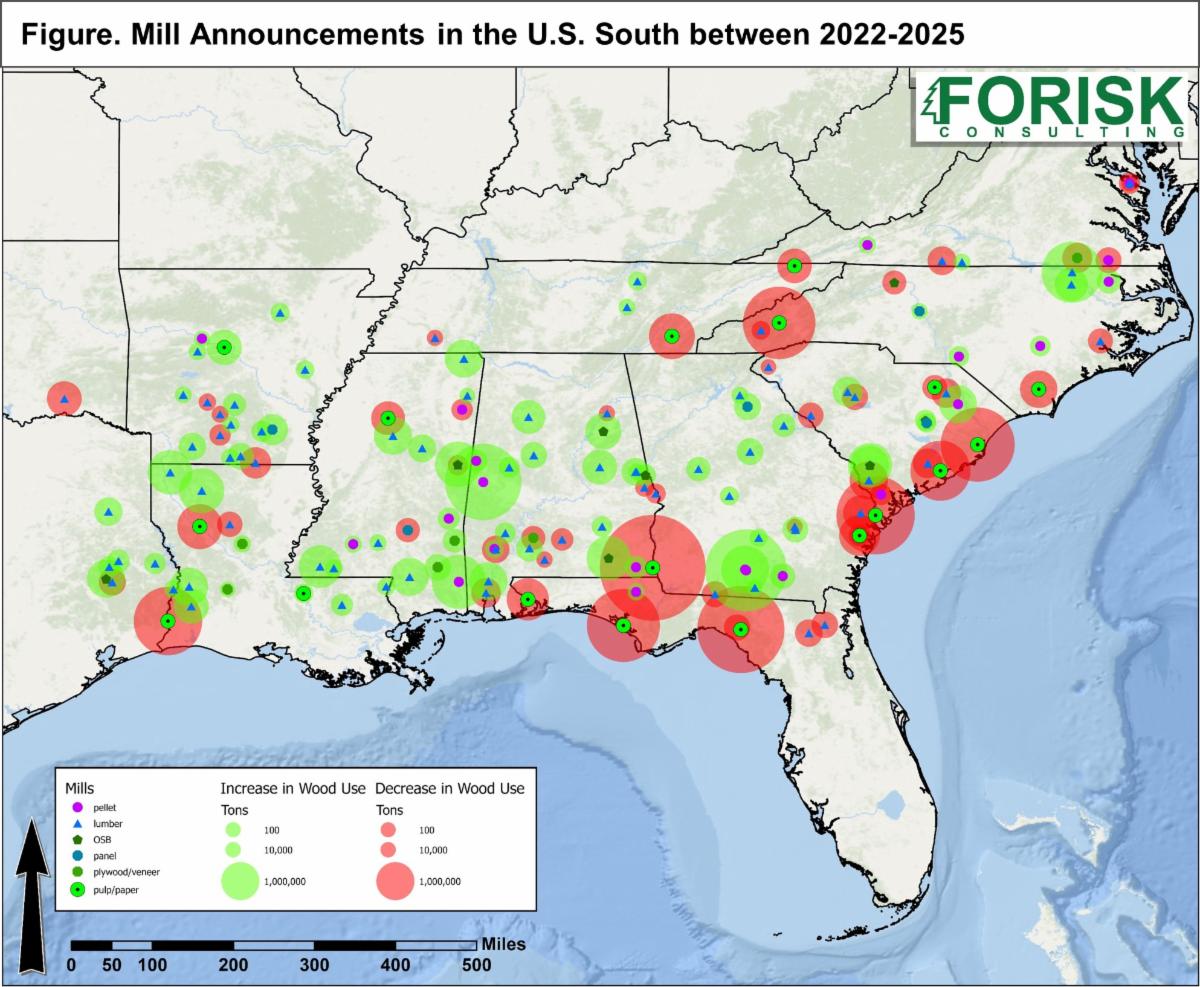The width and height of the screenshot is (1200, 987).
Task: Click the "panel" legend label
Action: (x=105, y=855)
